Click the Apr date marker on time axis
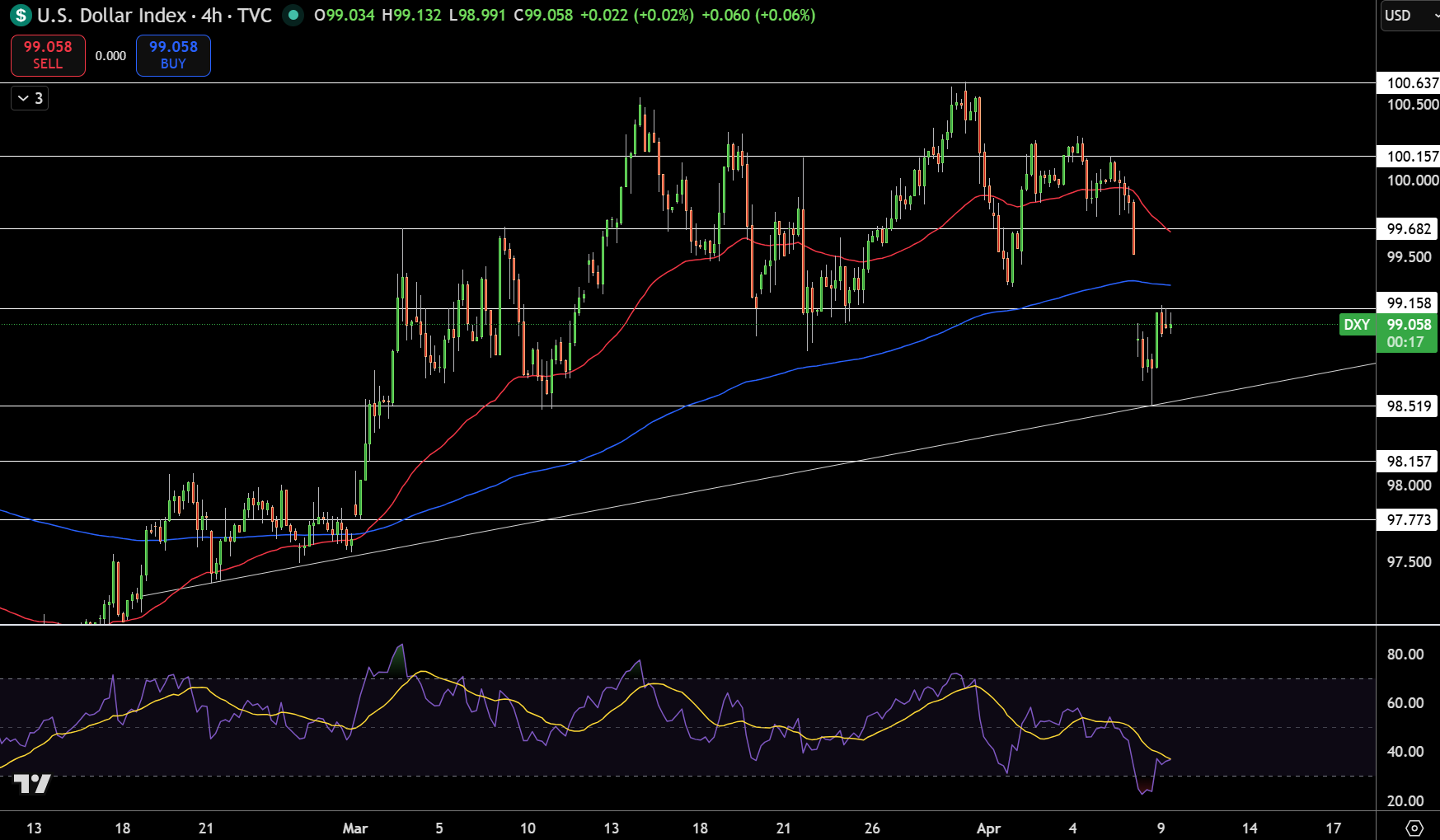The height and width of the screenshot is (840, 1440). 987,828
